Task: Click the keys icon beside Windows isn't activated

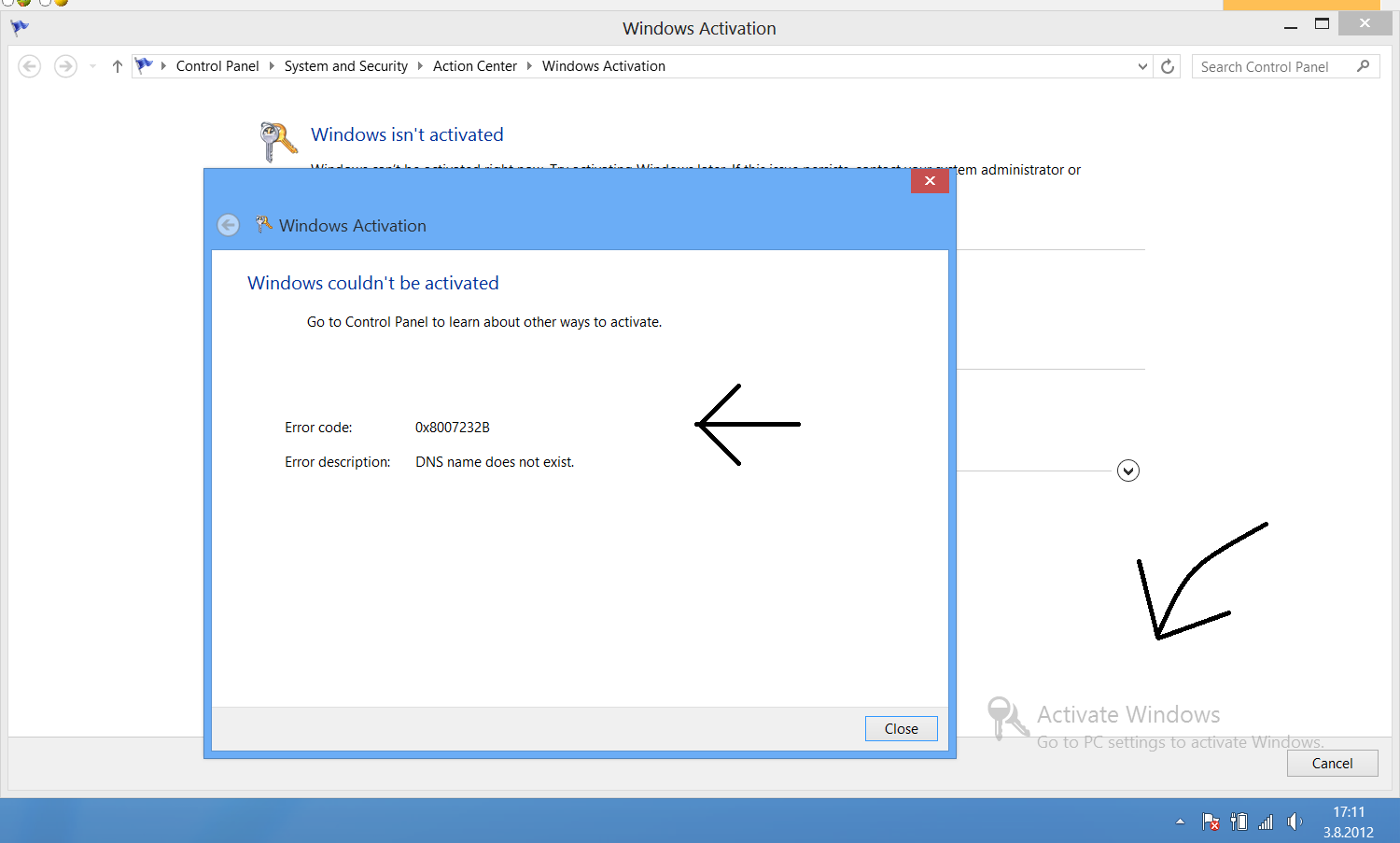Action: [x=277, y=141]
